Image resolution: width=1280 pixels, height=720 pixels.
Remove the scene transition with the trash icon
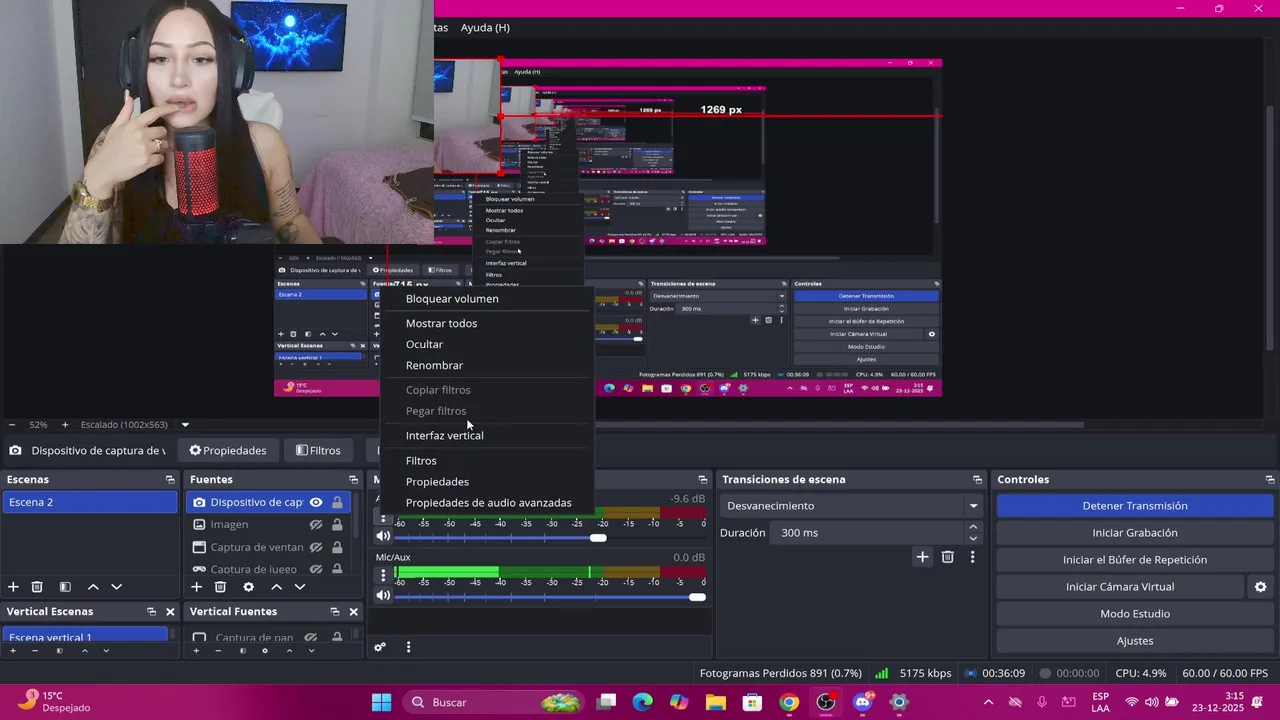[x=948, y=557]
